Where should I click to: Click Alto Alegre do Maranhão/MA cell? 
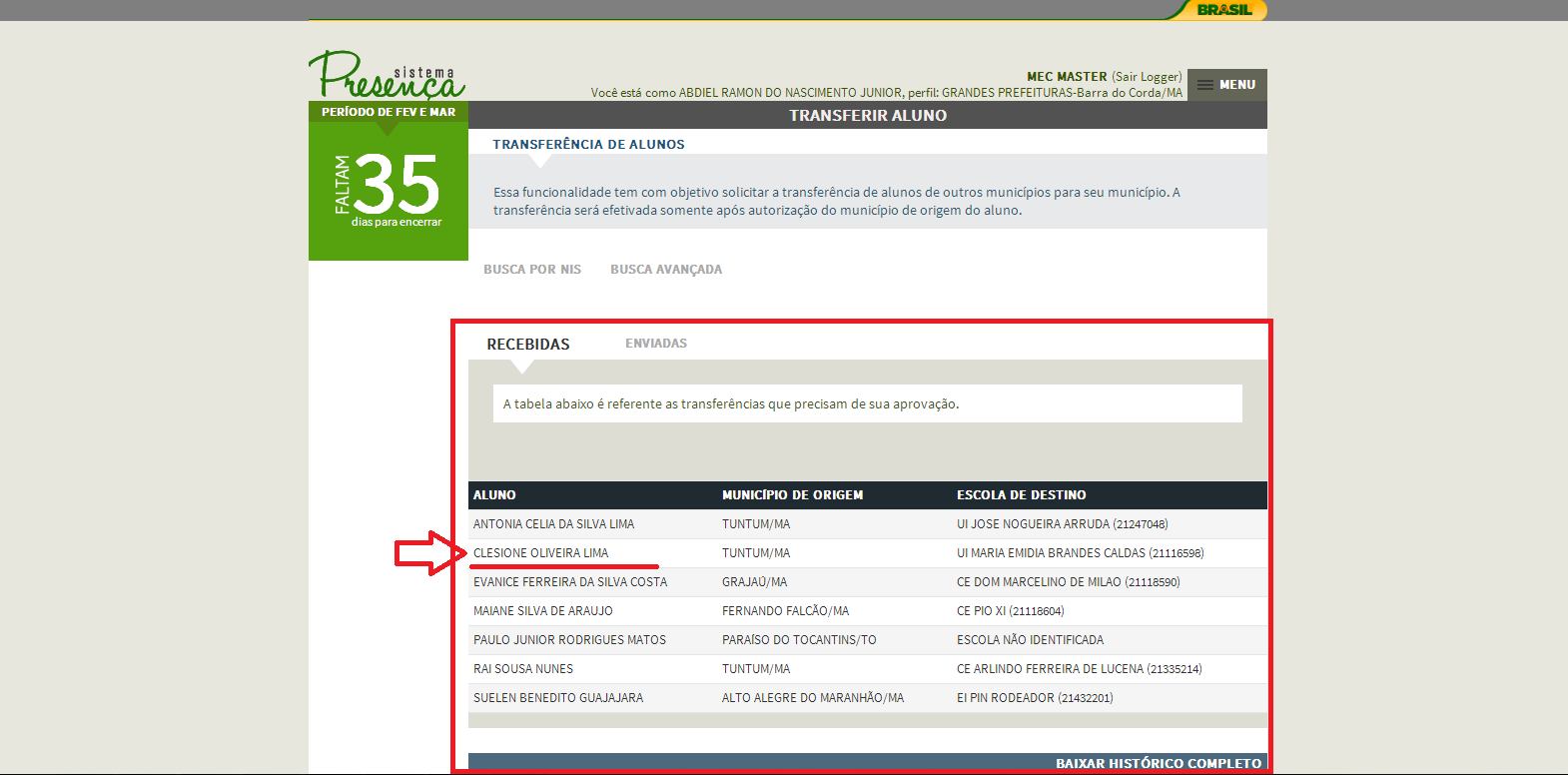(x=813, y=698)
